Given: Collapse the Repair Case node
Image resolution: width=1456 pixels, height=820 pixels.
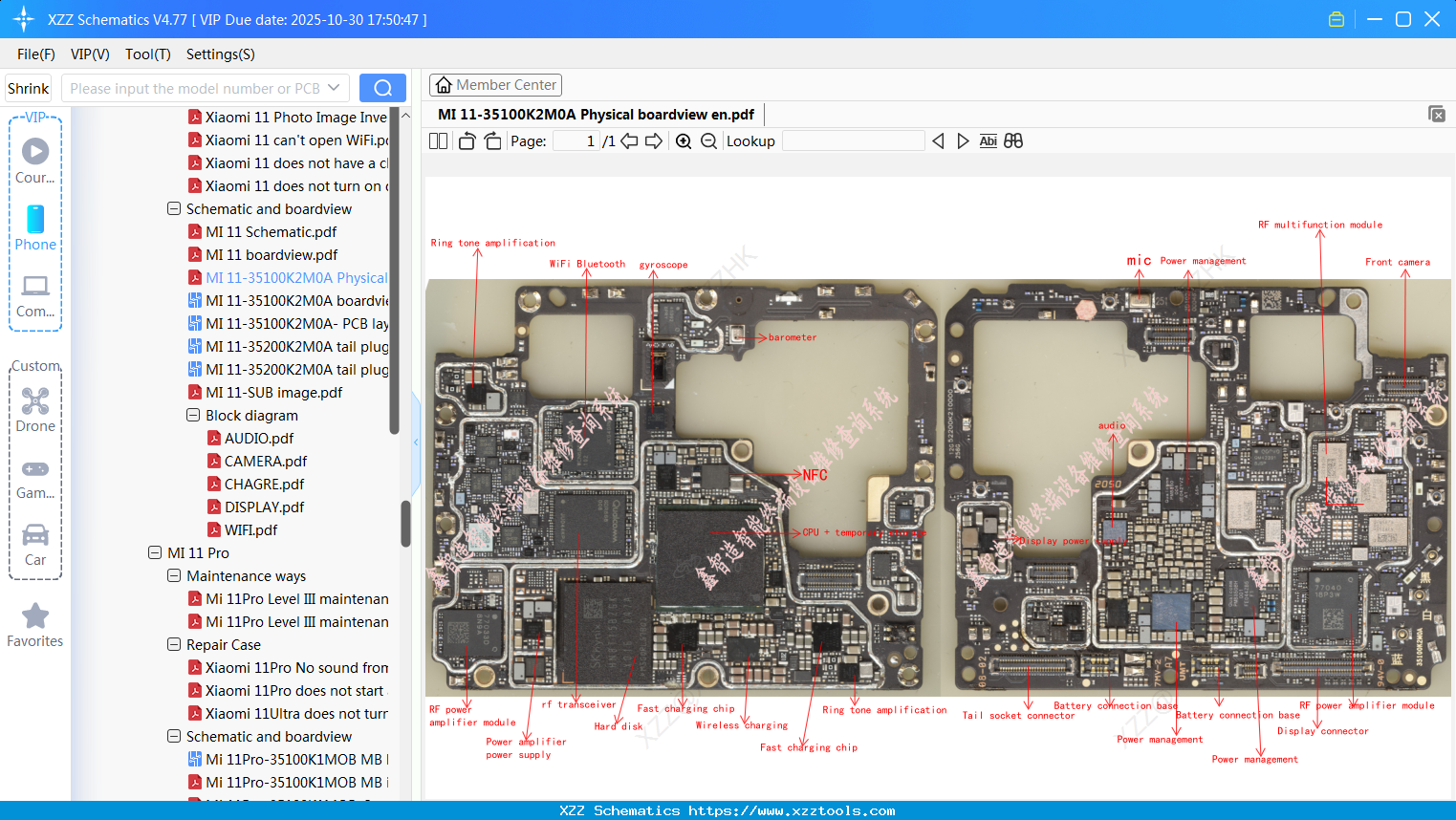Looking at the screenshot, I should (174, 644).
